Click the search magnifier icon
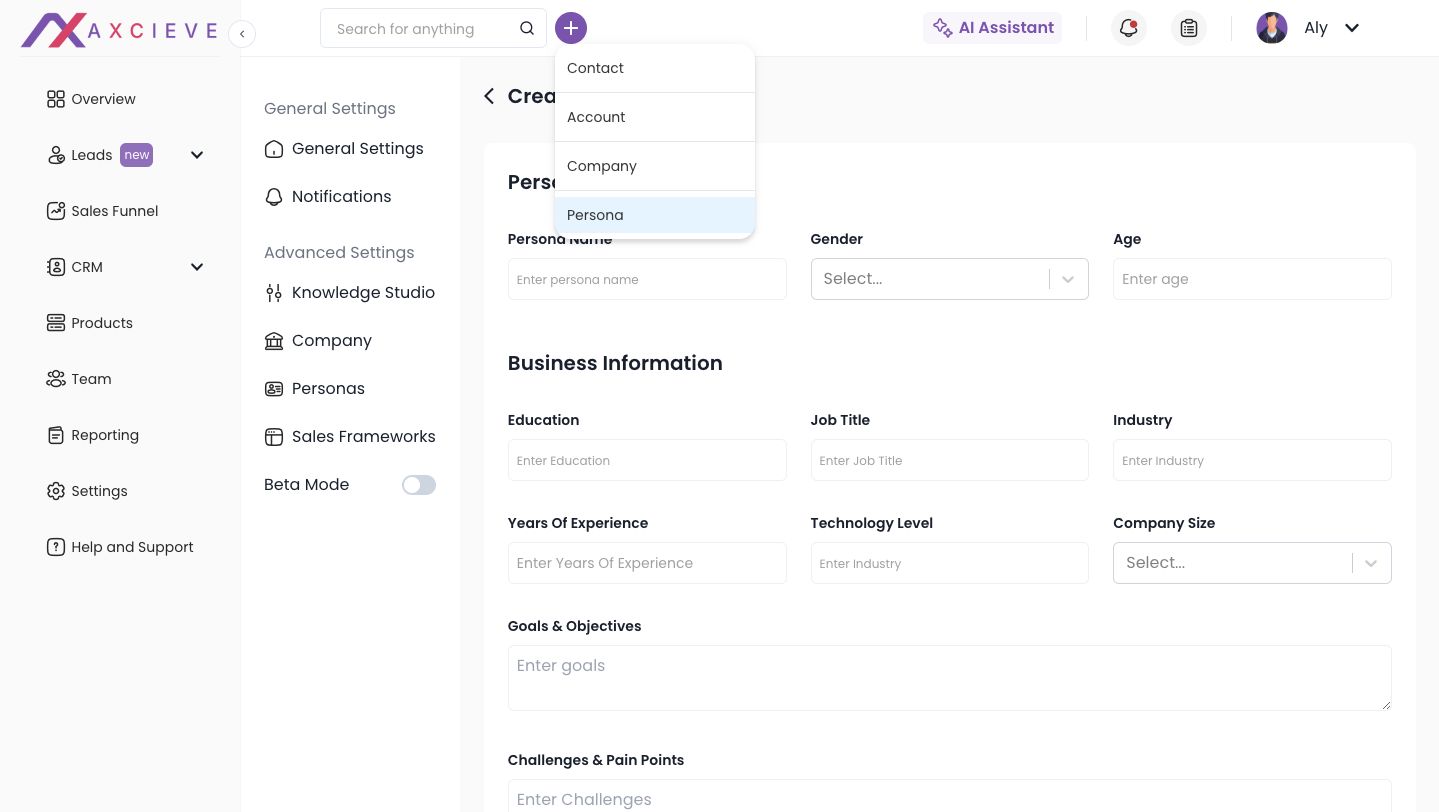Screen dimensions: 1439x812 527,28
